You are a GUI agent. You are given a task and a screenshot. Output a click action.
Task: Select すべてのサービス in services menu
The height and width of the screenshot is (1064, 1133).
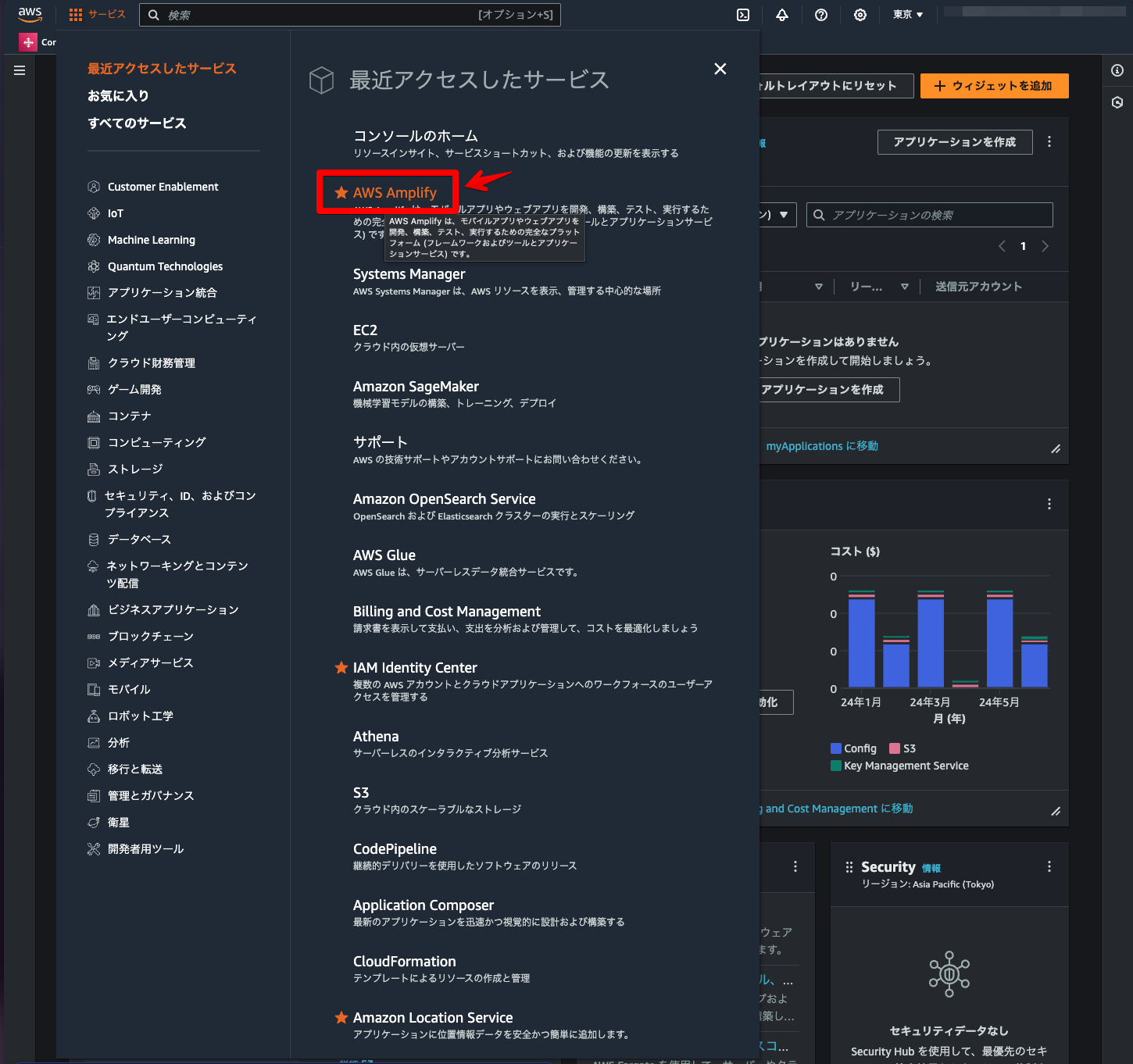pyautogui.click(x=137, y=123)
